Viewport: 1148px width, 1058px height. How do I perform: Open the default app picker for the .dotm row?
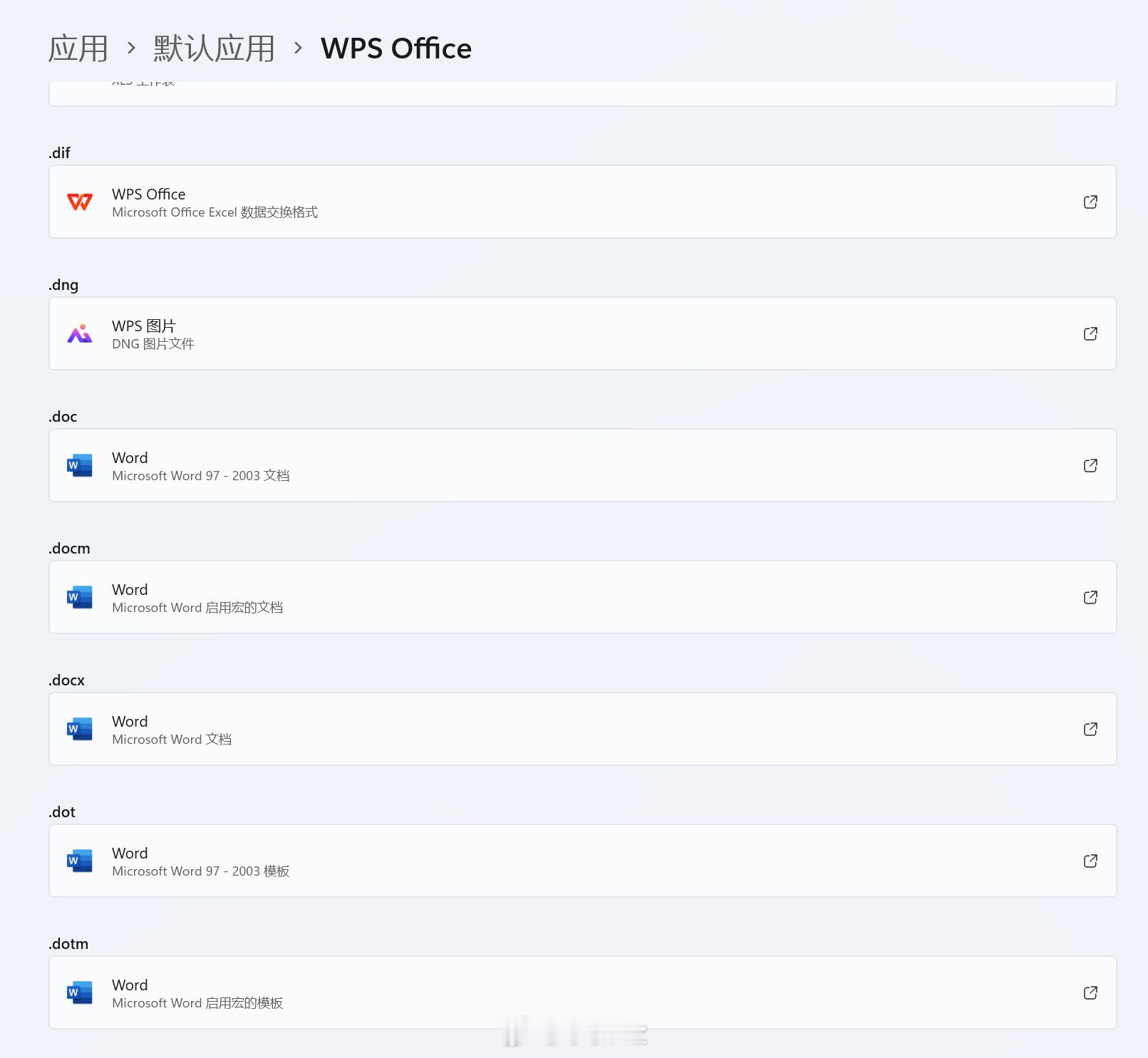click(x=1090, y=992)
